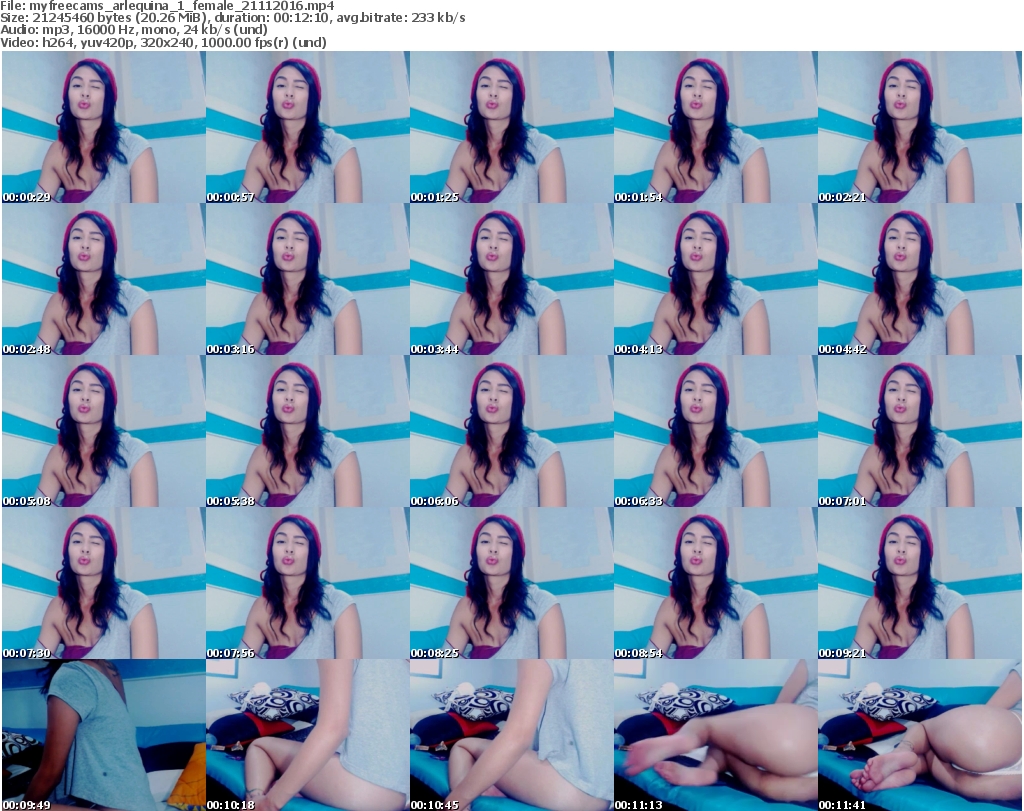Click the frame labeled 00:08:54
This screenshot has width=1024, height=811.
(715, 583)
